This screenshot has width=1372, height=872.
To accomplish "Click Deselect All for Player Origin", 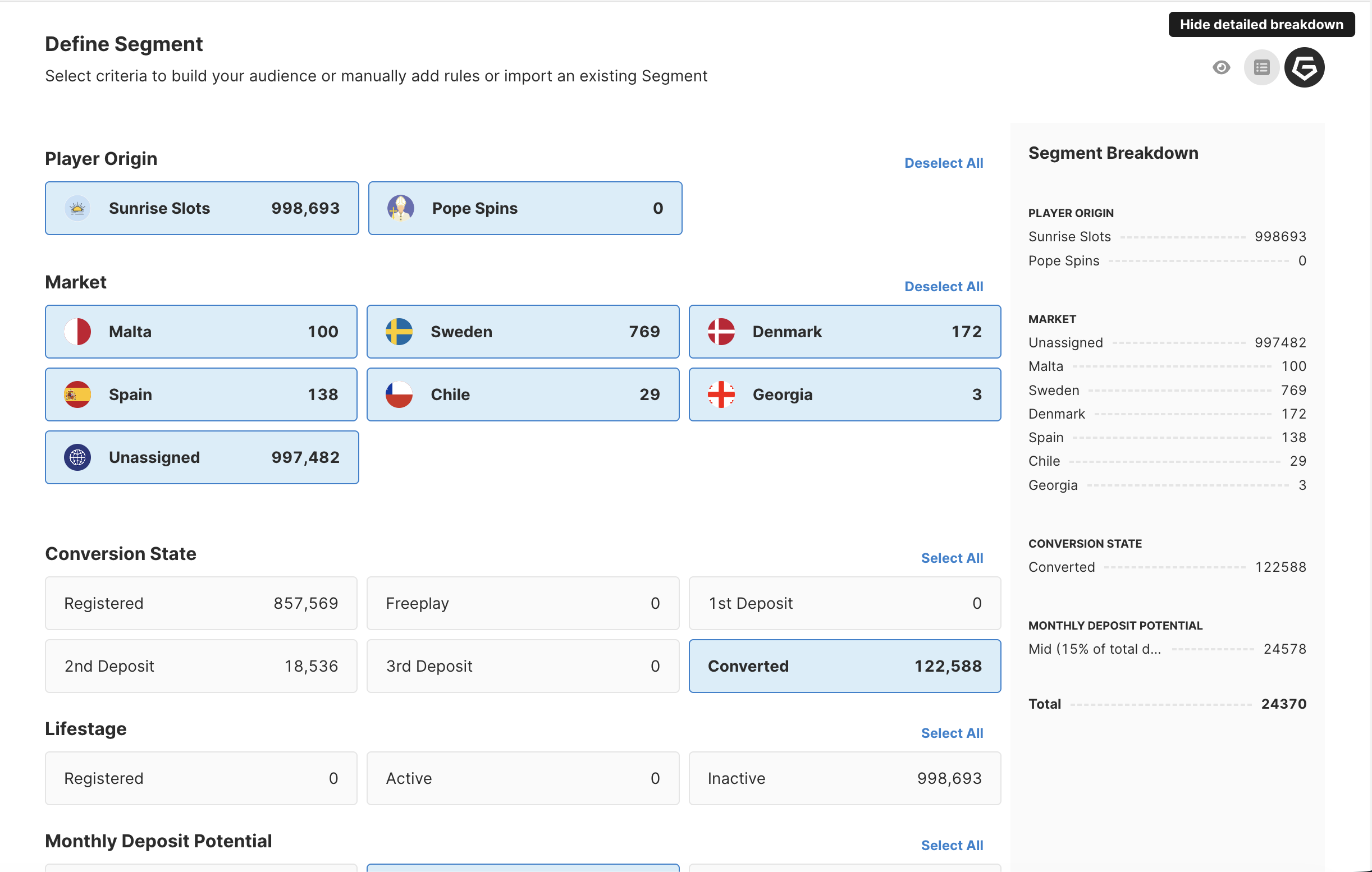I will pyautogui.click(x=944, y=163).
